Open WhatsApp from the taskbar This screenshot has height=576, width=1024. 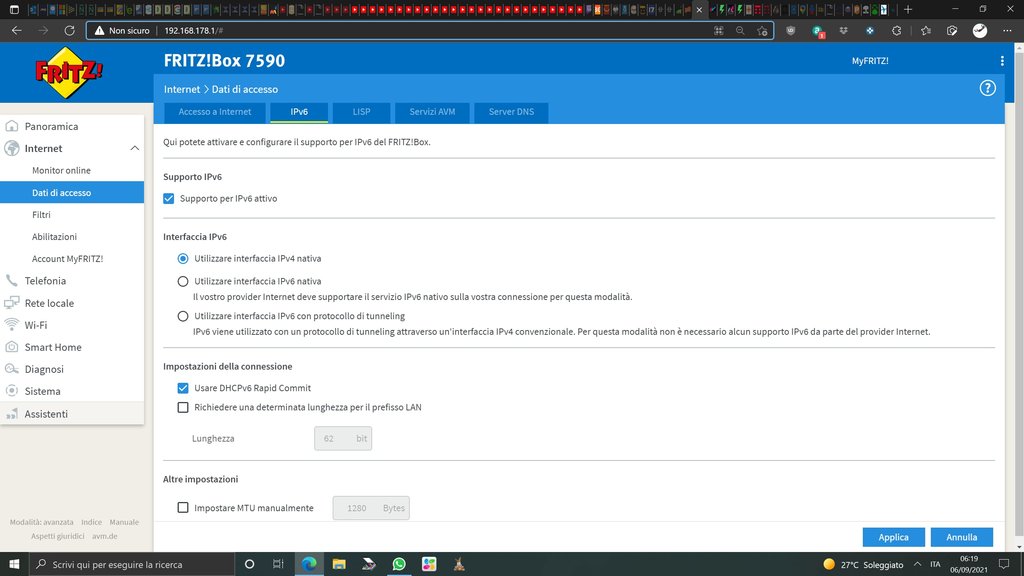click(x=399, y=564)
